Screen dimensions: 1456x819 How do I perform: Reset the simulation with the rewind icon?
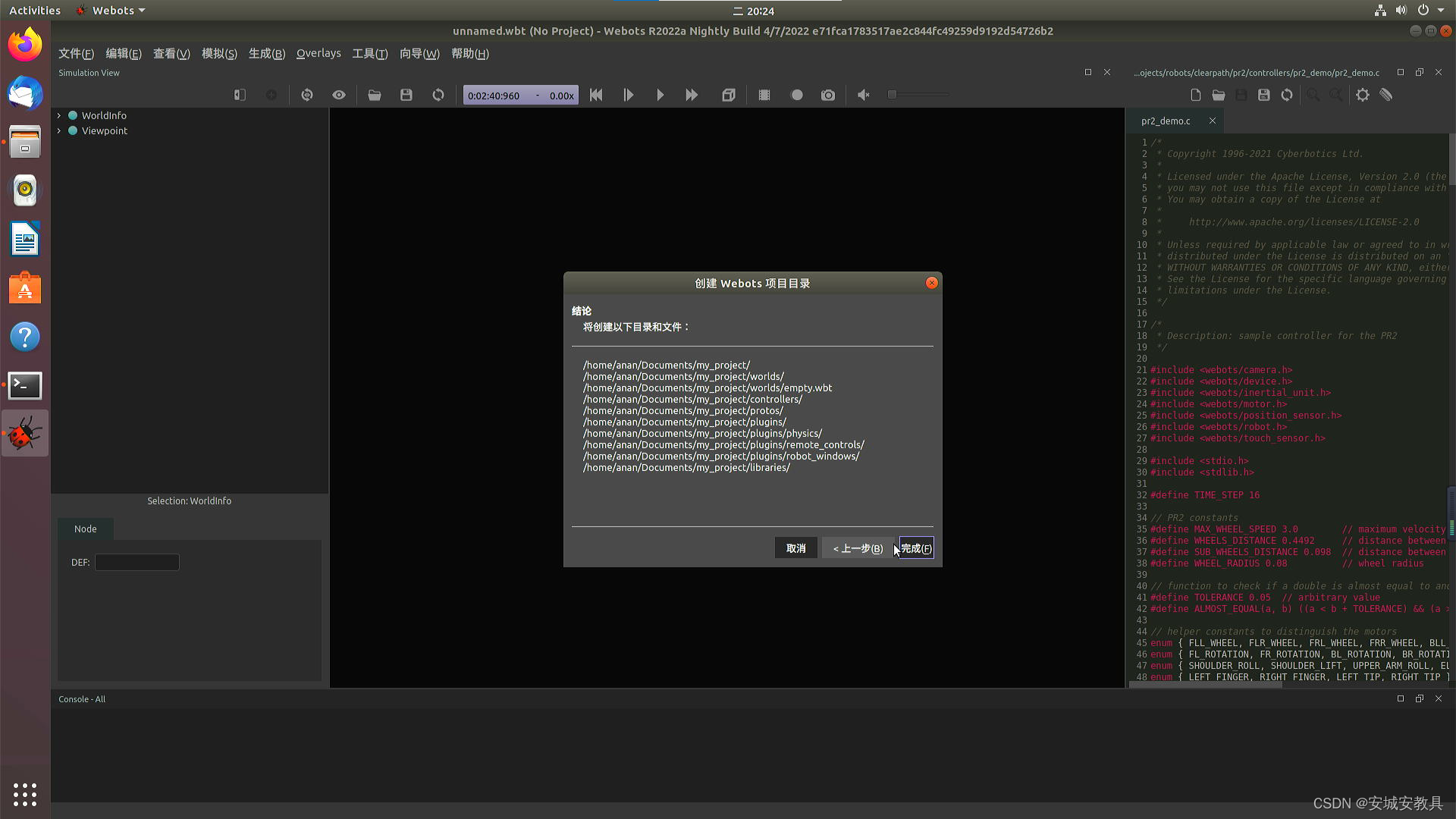pyautogui.click(x=596, y=95)
